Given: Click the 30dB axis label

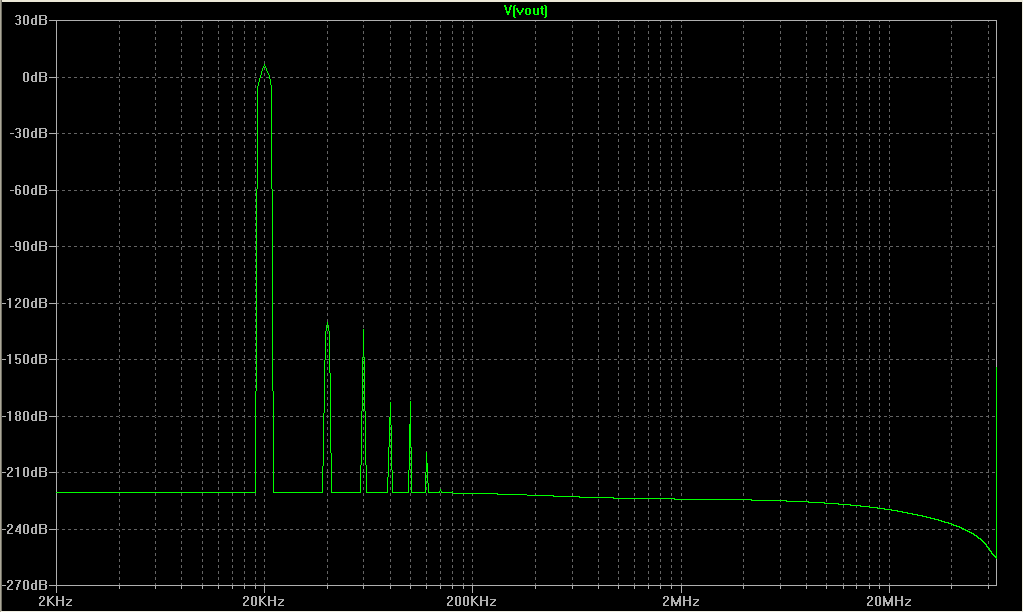Looking at the screenshot, I should coord(31,21).
